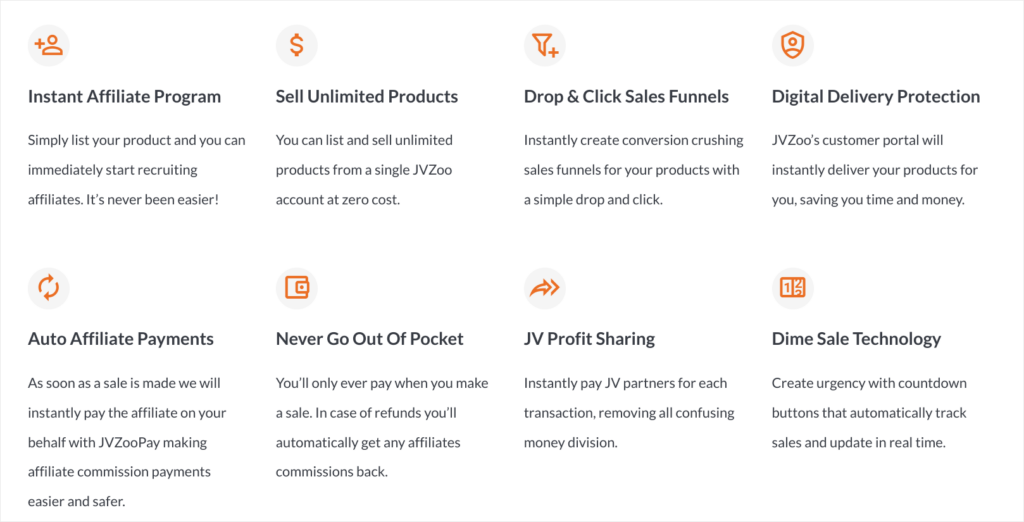1024x522 pixels.
Task: Open the Drop & Click Sales Funnels heading
Action: click(x=626, y=97)
